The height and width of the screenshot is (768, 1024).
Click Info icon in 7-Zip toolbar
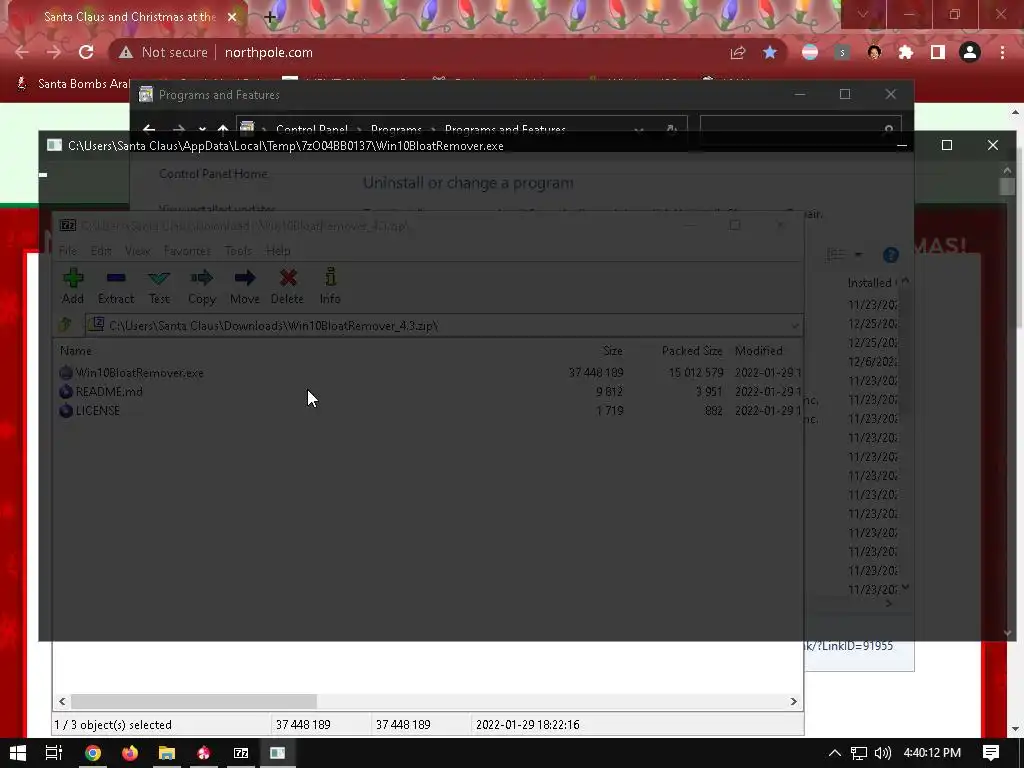[x=330, y=278]
